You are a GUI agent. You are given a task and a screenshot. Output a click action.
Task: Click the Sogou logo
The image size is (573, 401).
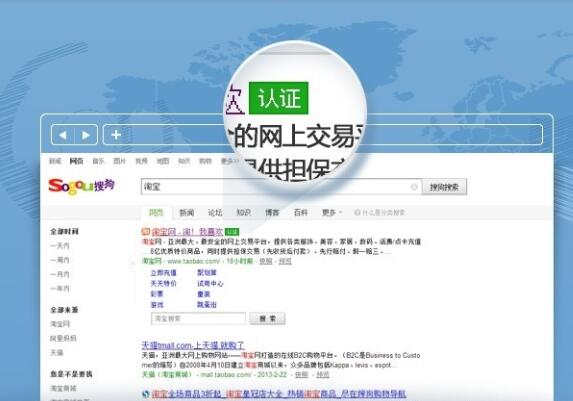[x=81, y=186]
